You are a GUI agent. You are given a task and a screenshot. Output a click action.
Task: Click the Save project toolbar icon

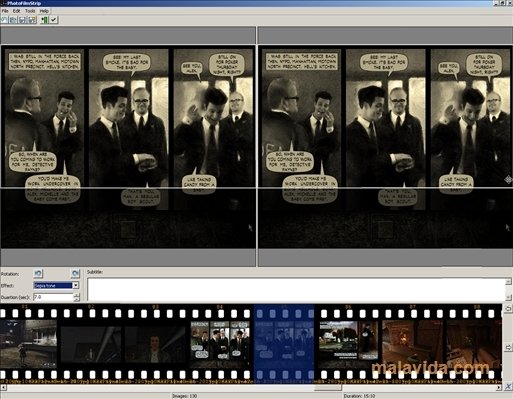(22, 20)
